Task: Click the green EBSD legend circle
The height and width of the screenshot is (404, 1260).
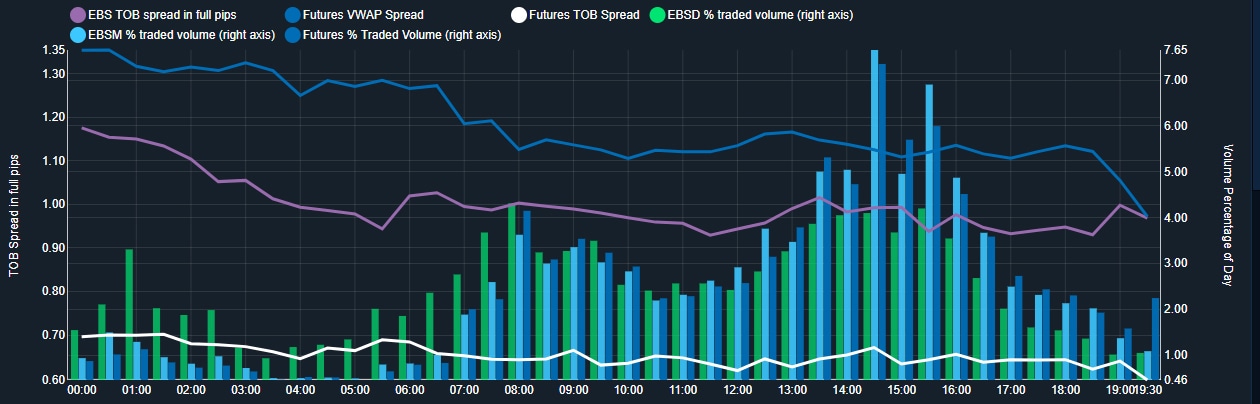Action: pyautogui.click(x=656, y=15)
